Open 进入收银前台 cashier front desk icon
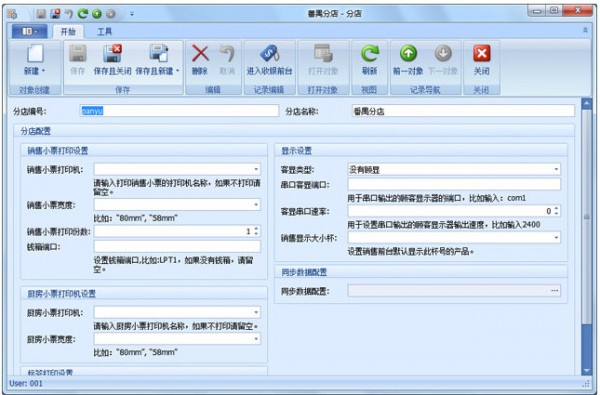This screenshot has width=600, height=395. (270, 54)
